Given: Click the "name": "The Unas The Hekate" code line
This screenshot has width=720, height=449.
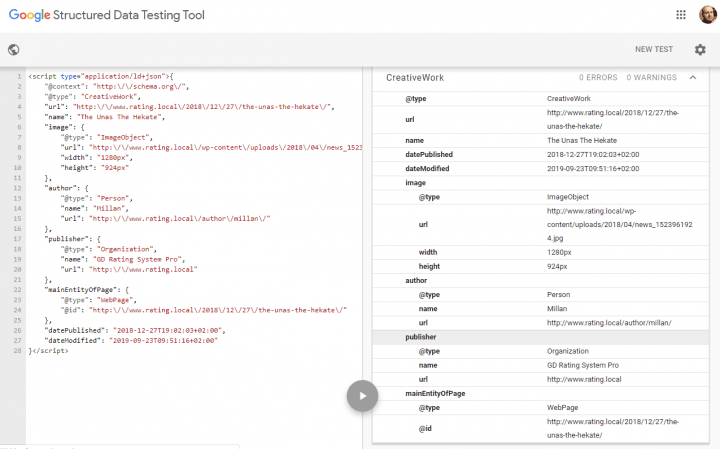Looking at the screenshot, I should tap(105, 117).
